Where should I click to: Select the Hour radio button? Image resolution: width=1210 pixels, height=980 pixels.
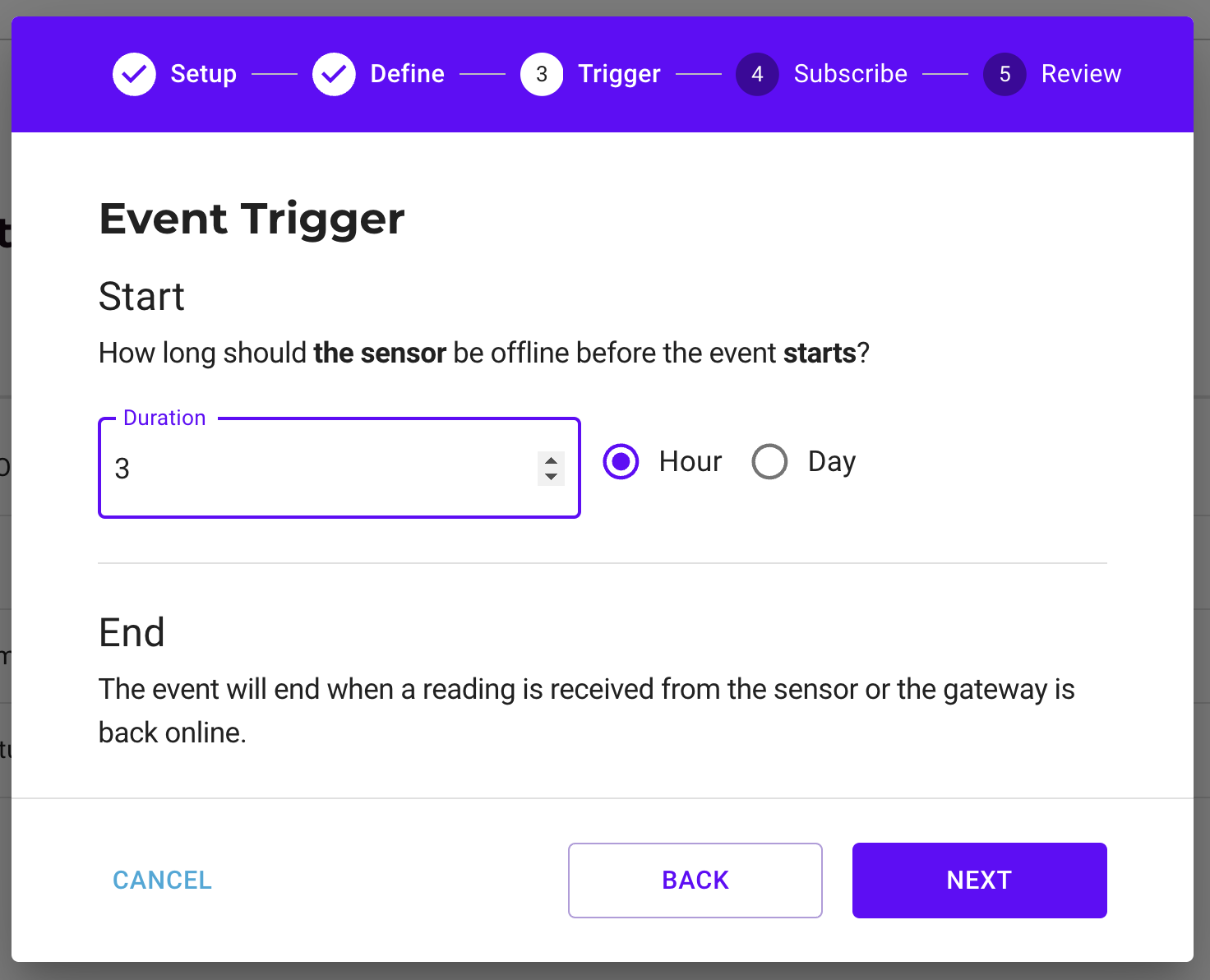(621, 461)
